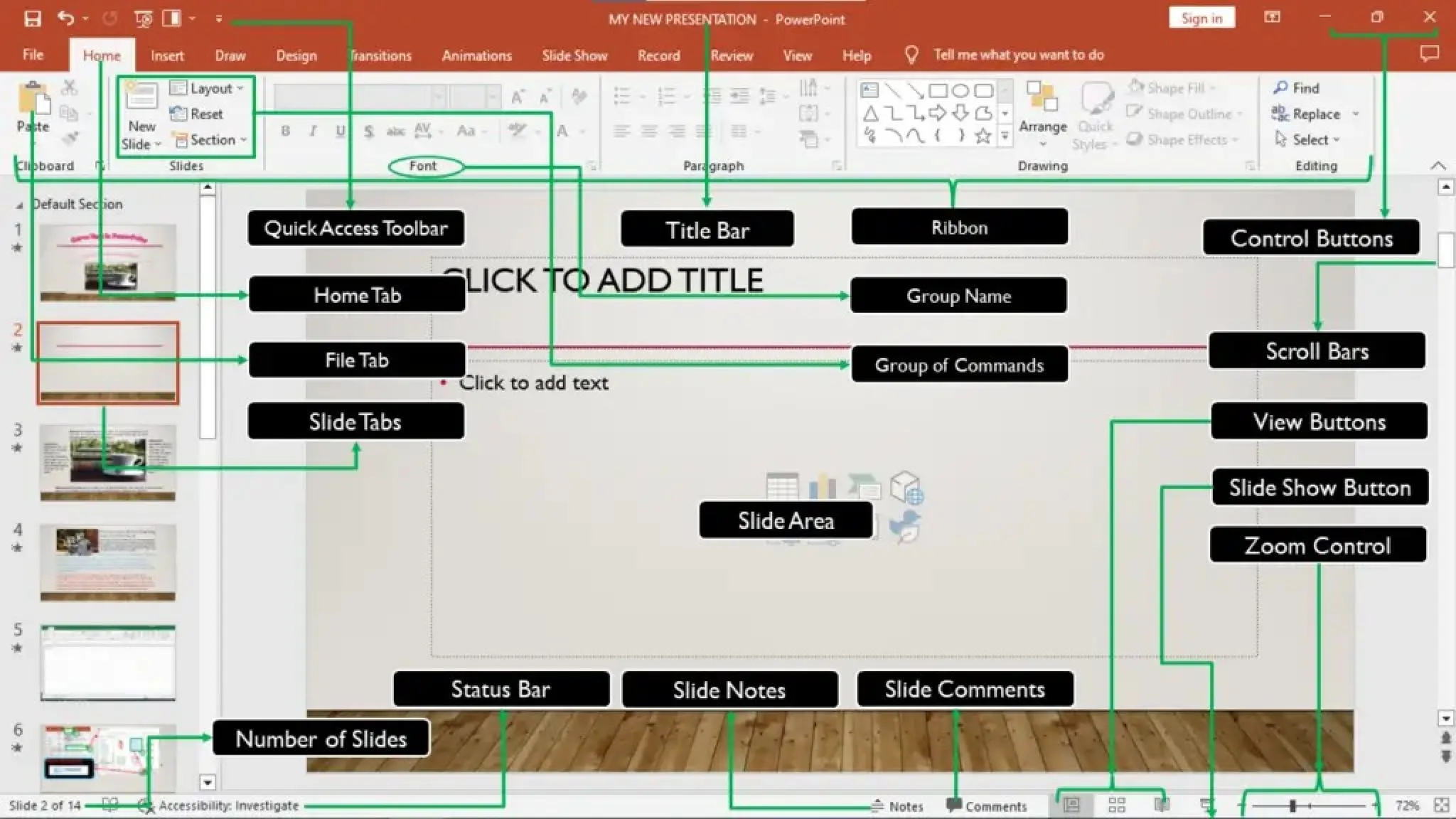
Task: Open the Animations ribbon tab
Action: 476,55
